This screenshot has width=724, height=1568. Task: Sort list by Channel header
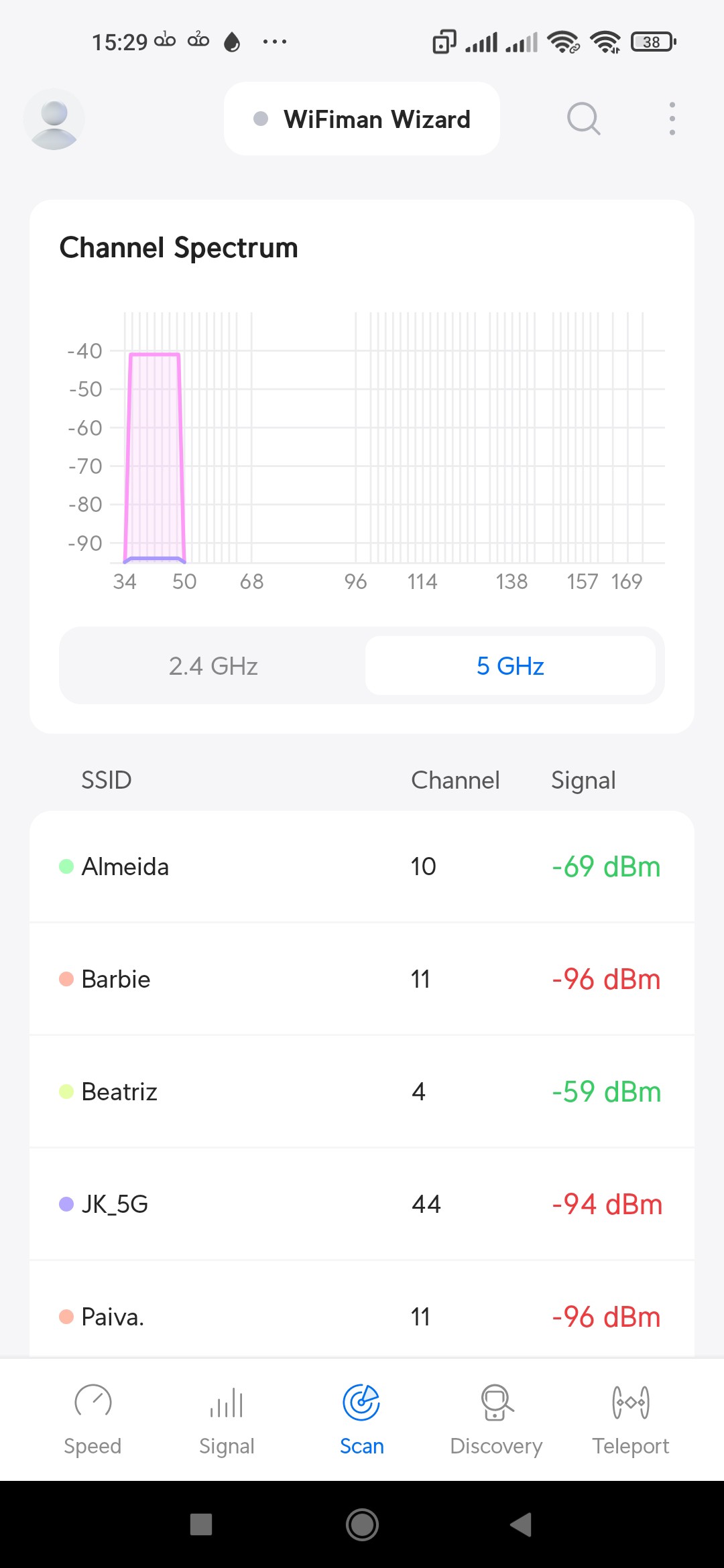[x=455, y=780]
